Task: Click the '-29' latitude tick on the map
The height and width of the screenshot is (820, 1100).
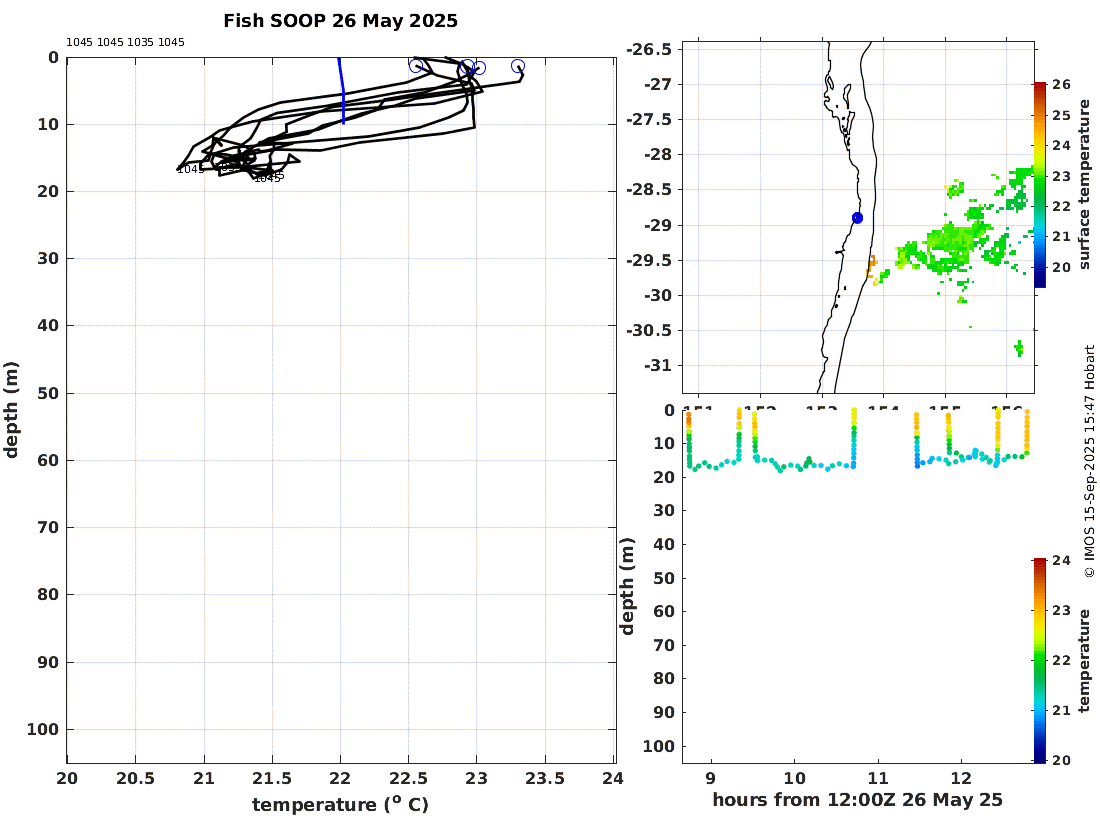Action: click(658, 225)
